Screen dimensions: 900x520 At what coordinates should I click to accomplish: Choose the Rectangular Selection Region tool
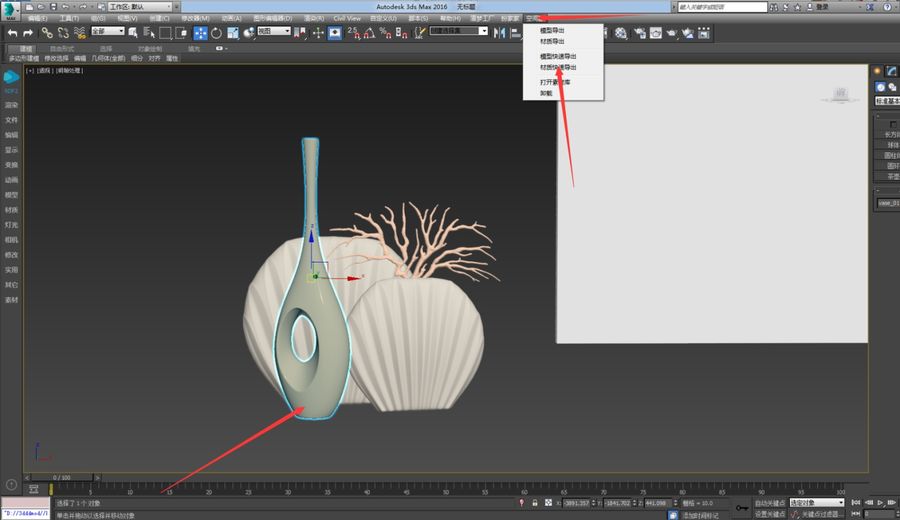click(165, 33)
